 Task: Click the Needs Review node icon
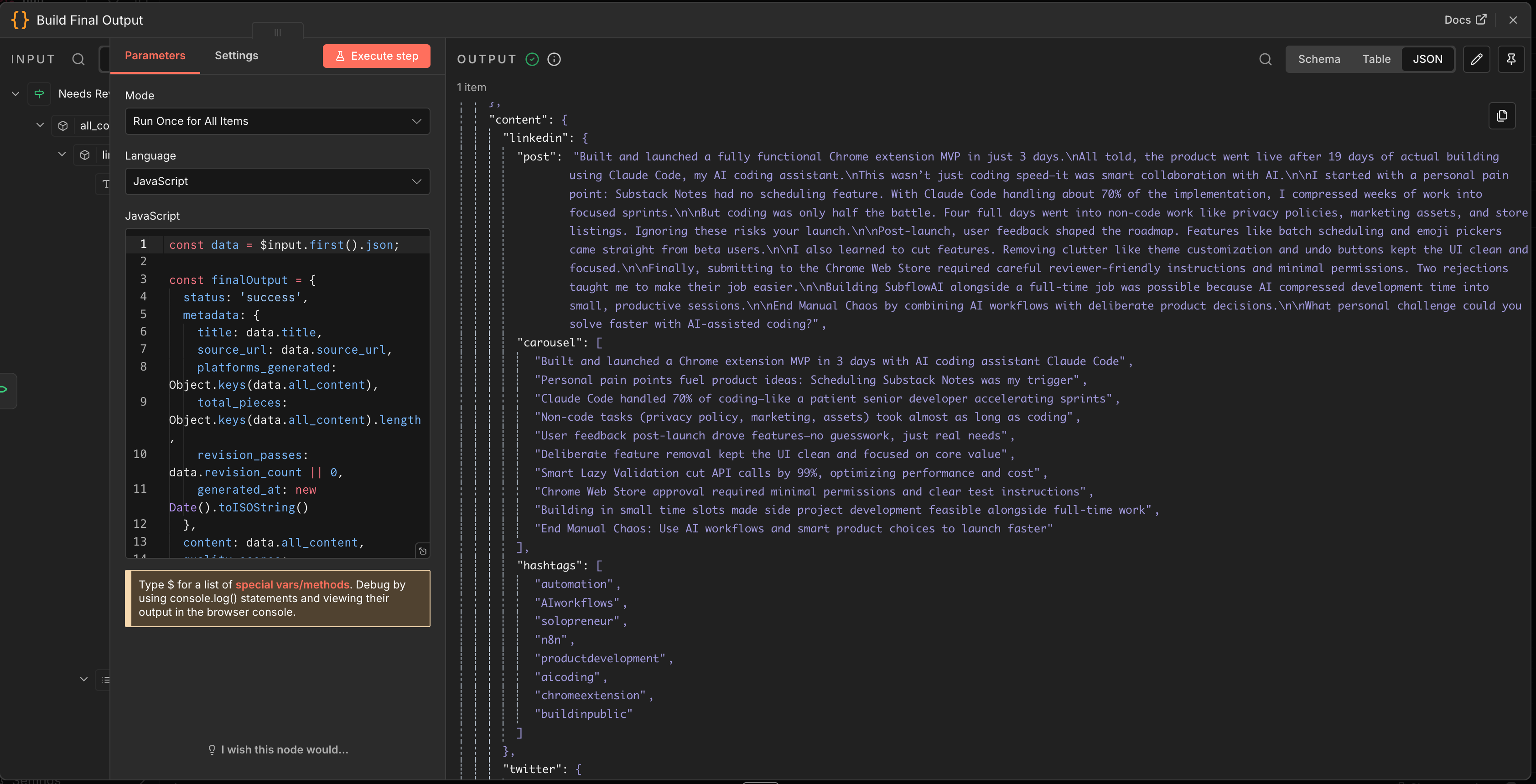(39, 93)
